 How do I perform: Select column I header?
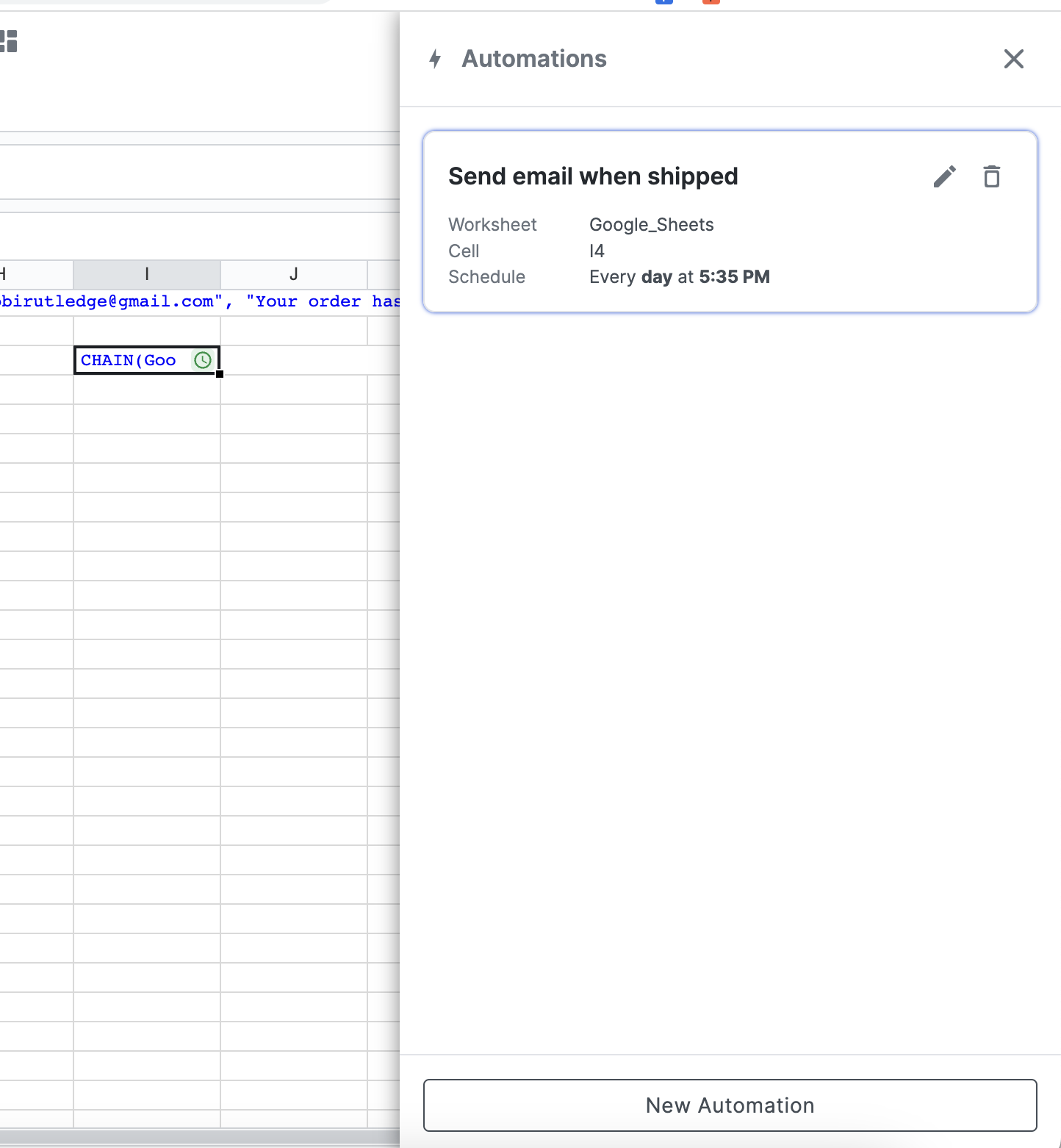point(147,274)
